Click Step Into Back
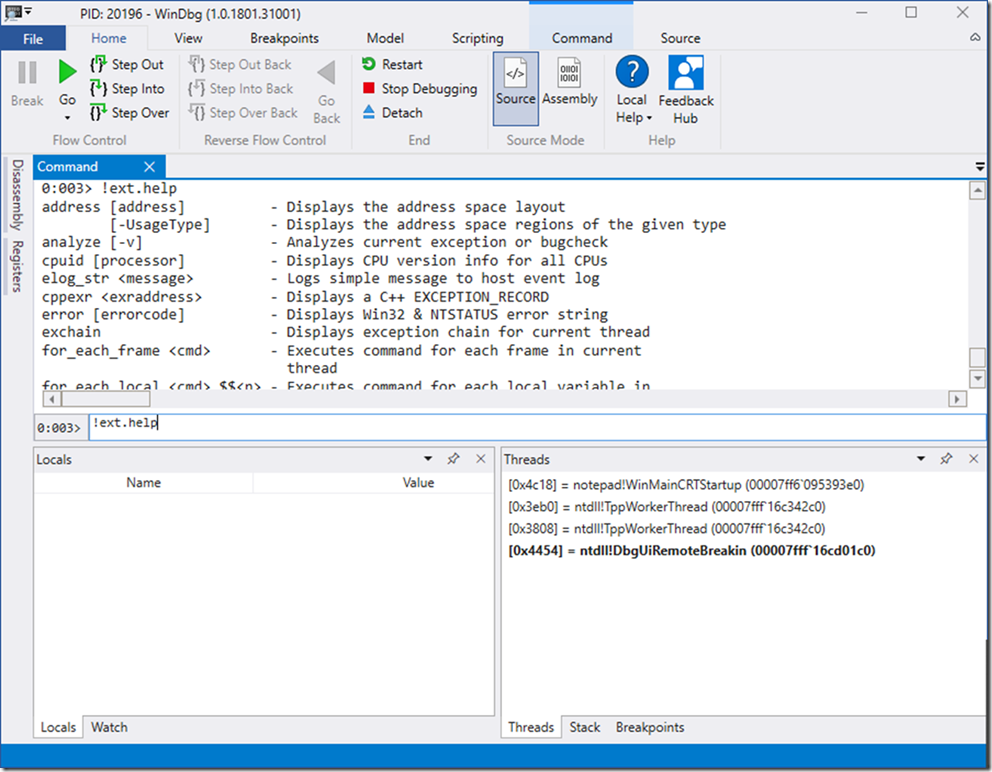The height and width of the screenshot is (772, 992). click(x=240, y=89)
